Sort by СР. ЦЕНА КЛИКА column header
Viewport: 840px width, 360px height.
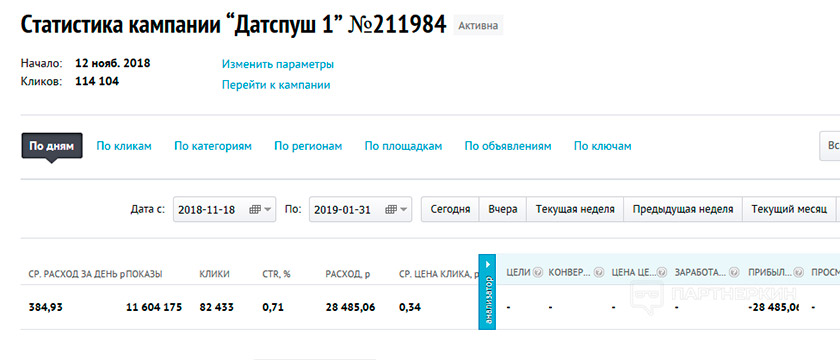tap(439, 274)
